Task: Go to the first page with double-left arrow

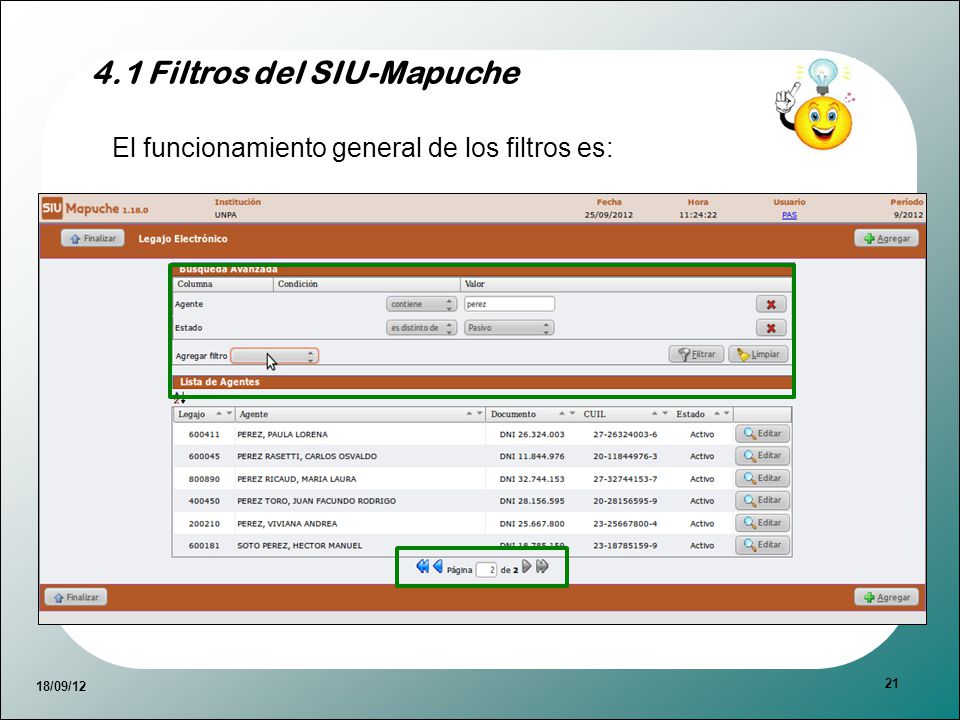Action: [422, 566]
